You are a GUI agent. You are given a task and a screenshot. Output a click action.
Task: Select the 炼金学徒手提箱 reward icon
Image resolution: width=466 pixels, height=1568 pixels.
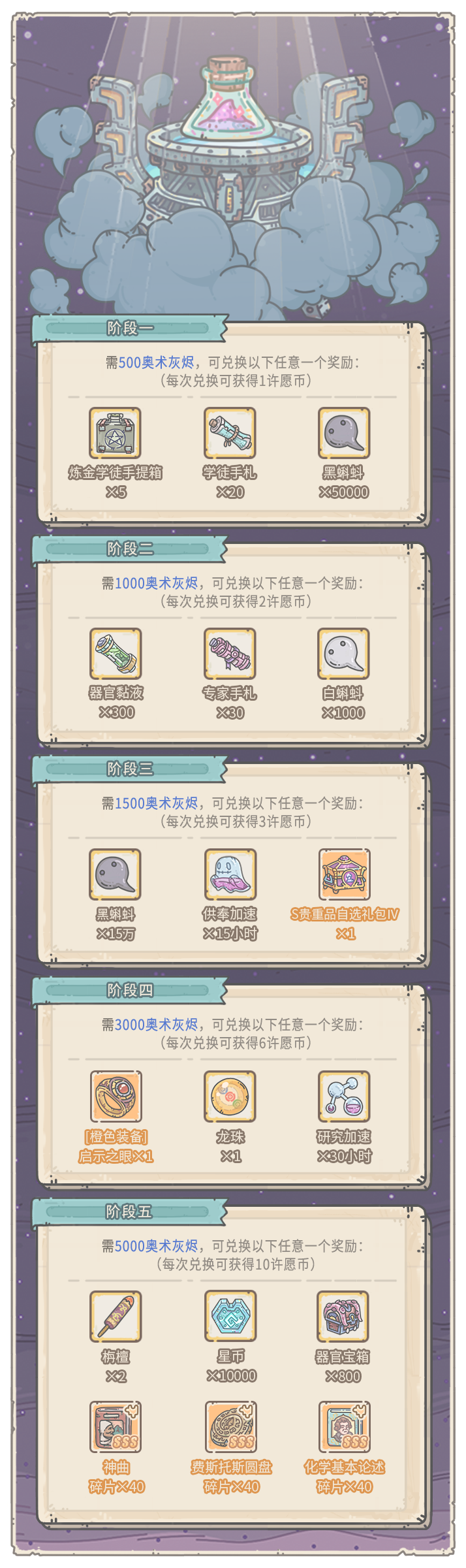(116, 433)
